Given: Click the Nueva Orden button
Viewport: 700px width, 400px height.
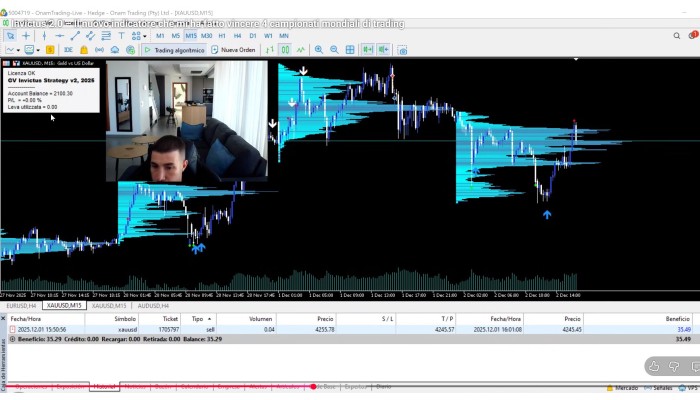Looking at the screenshot, I should tap(232, 49).
